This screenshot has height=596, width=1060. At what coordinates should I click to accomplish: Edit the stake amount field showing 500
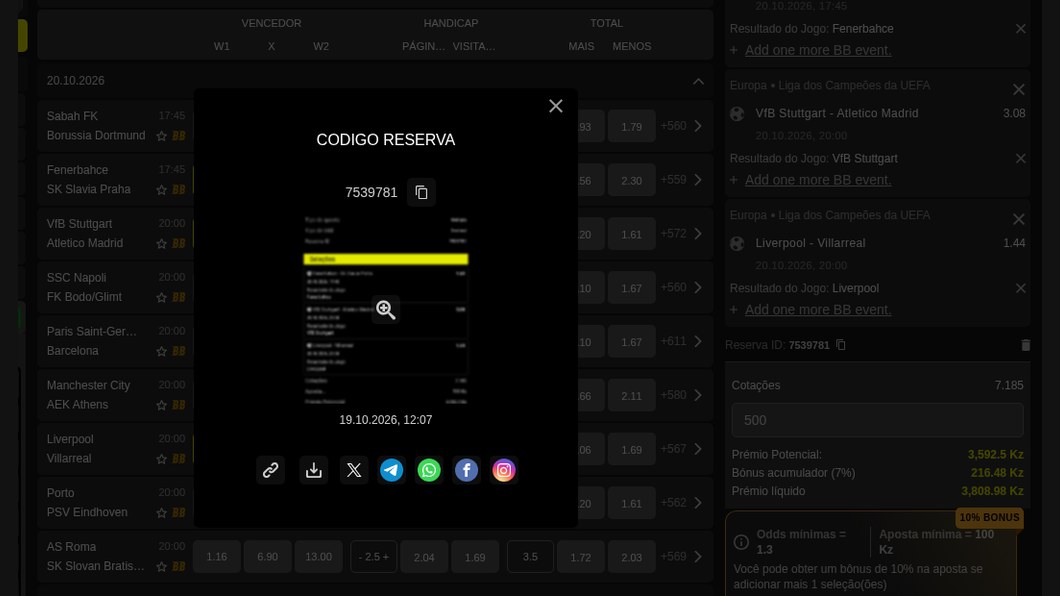click(x=877, y=420)
